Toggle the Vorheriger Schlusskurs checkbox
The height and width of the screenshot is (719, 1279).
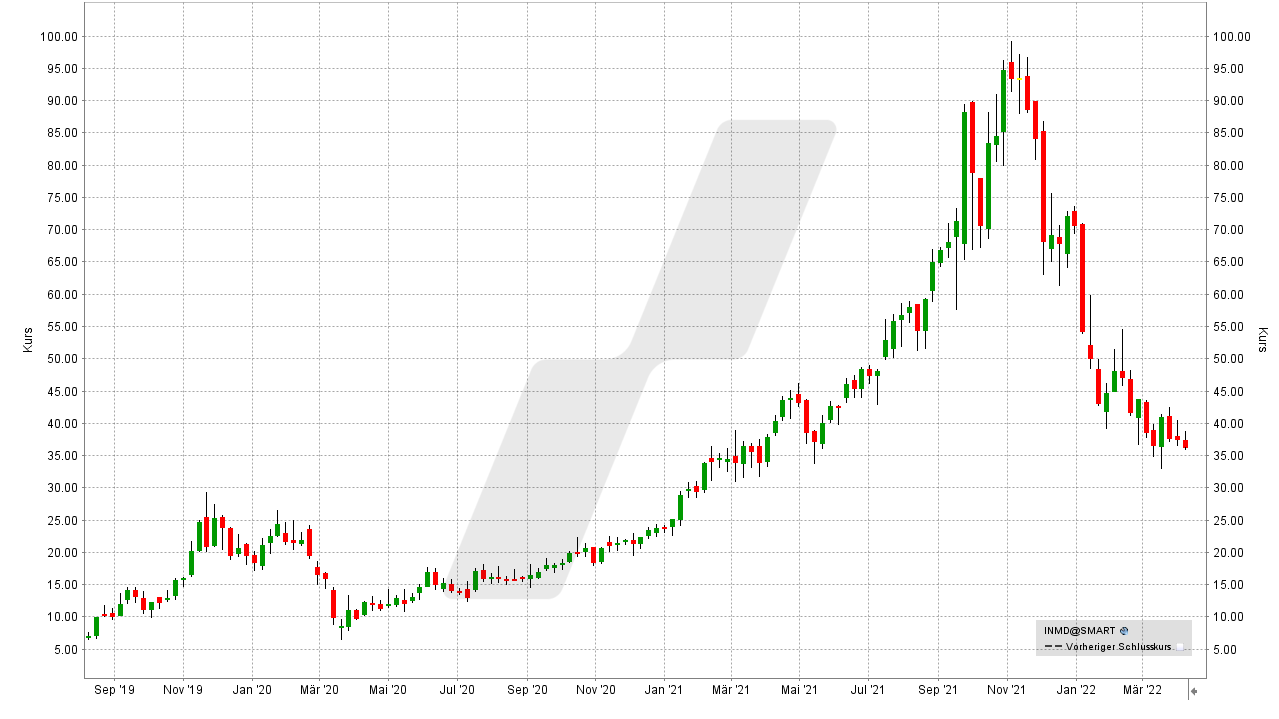tap(1180, 647)
